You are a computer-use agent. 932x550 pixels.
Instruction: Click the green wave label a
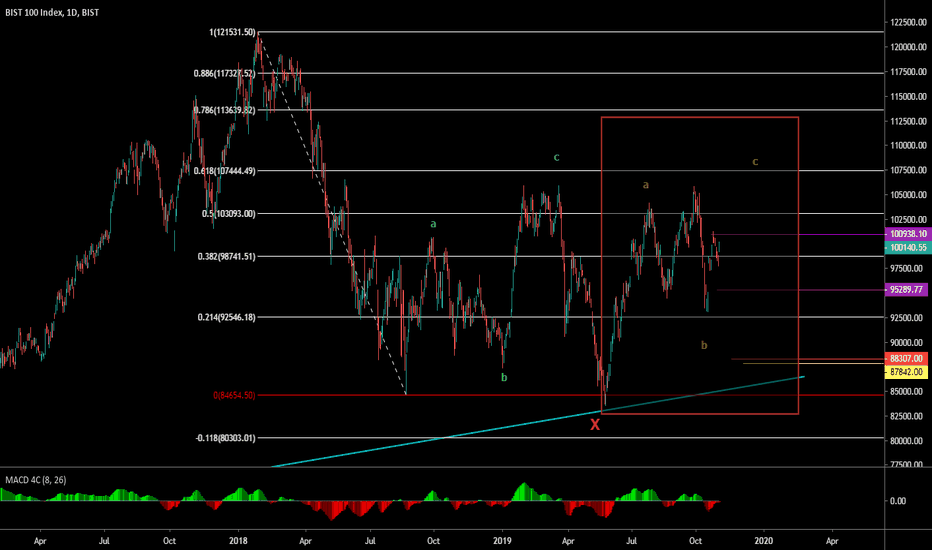[x=433, y=224]
